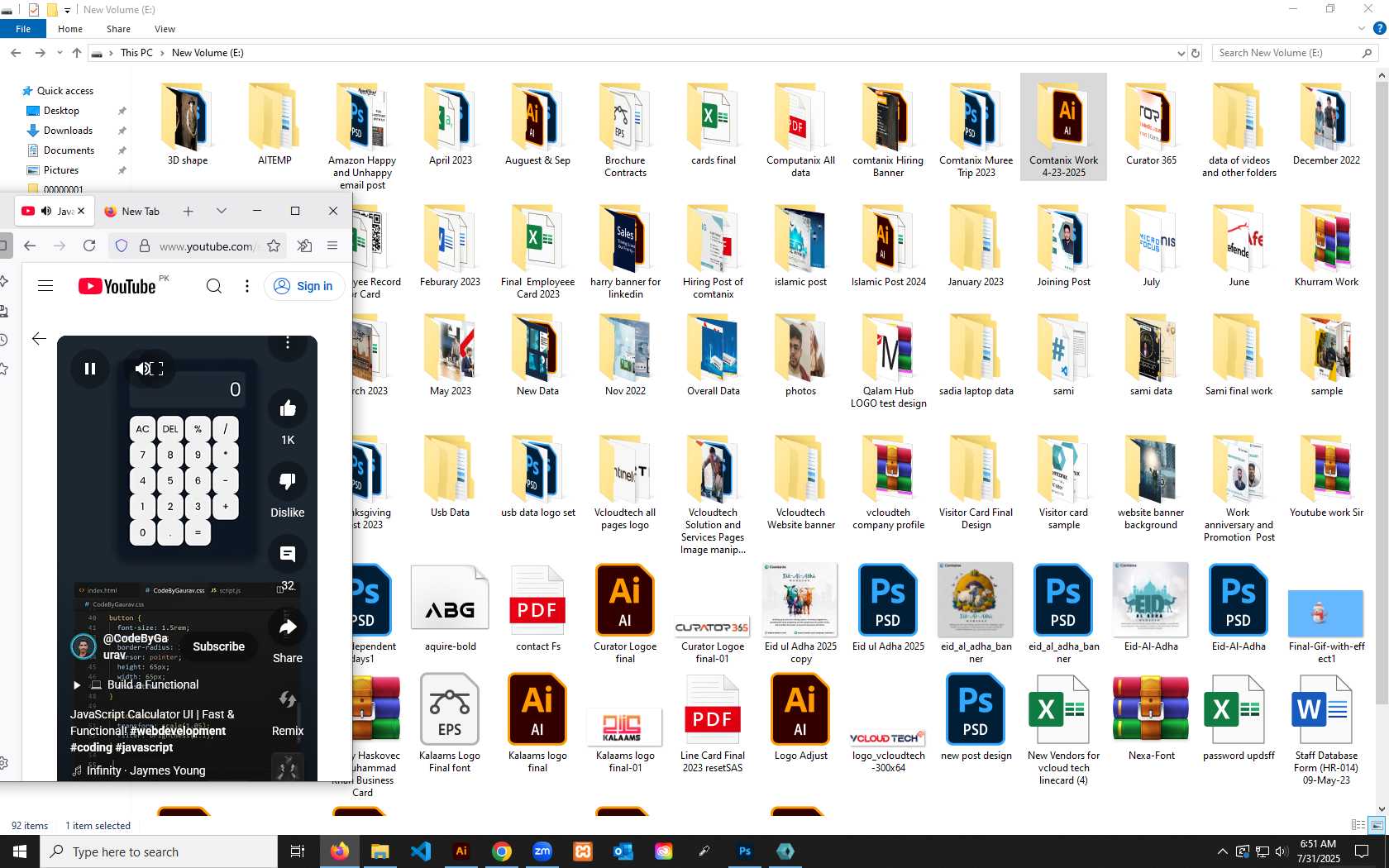This screenshot has width=1389, height=868.
Task: Expand the Explorer ribbon chevron
Action: (1362, 29)
